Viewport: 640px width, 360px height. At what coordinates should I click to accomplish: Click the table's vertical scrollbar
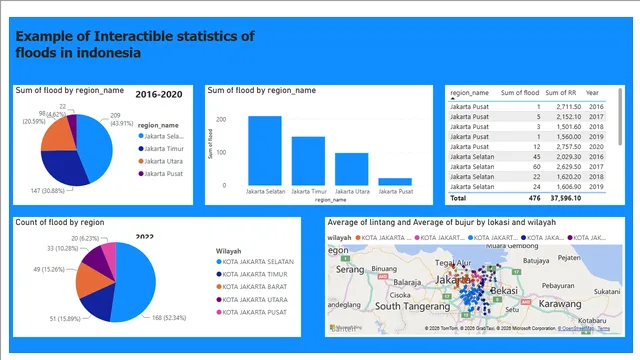[620, 117]
